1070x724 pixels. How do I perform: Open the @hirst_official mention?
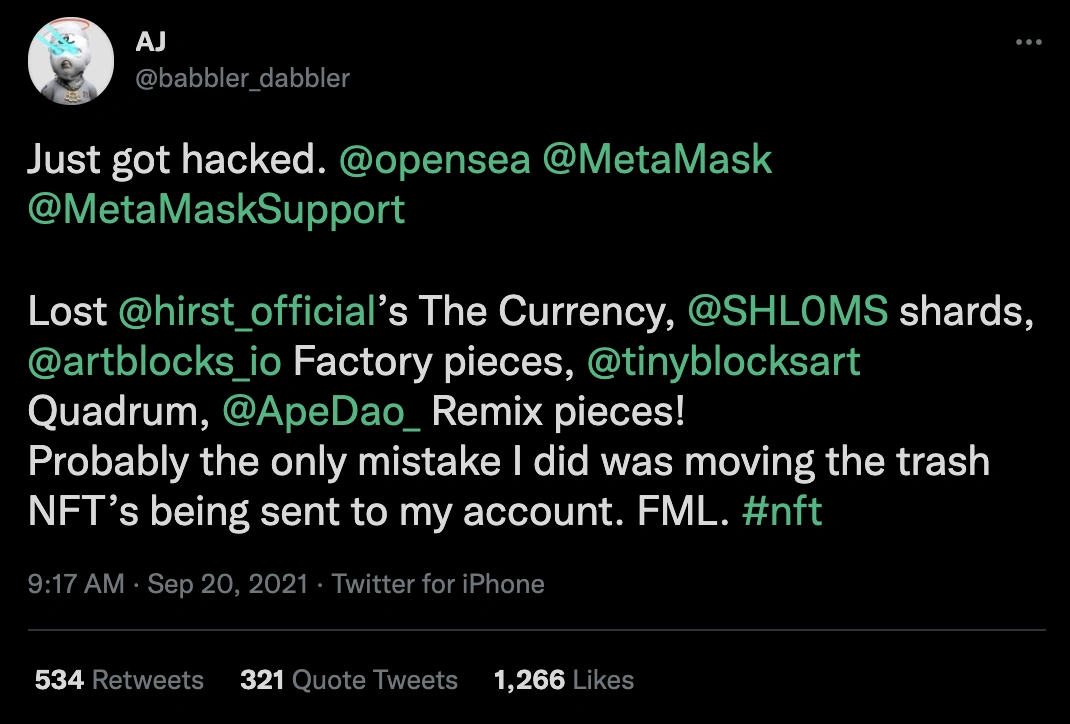point(247,312)
